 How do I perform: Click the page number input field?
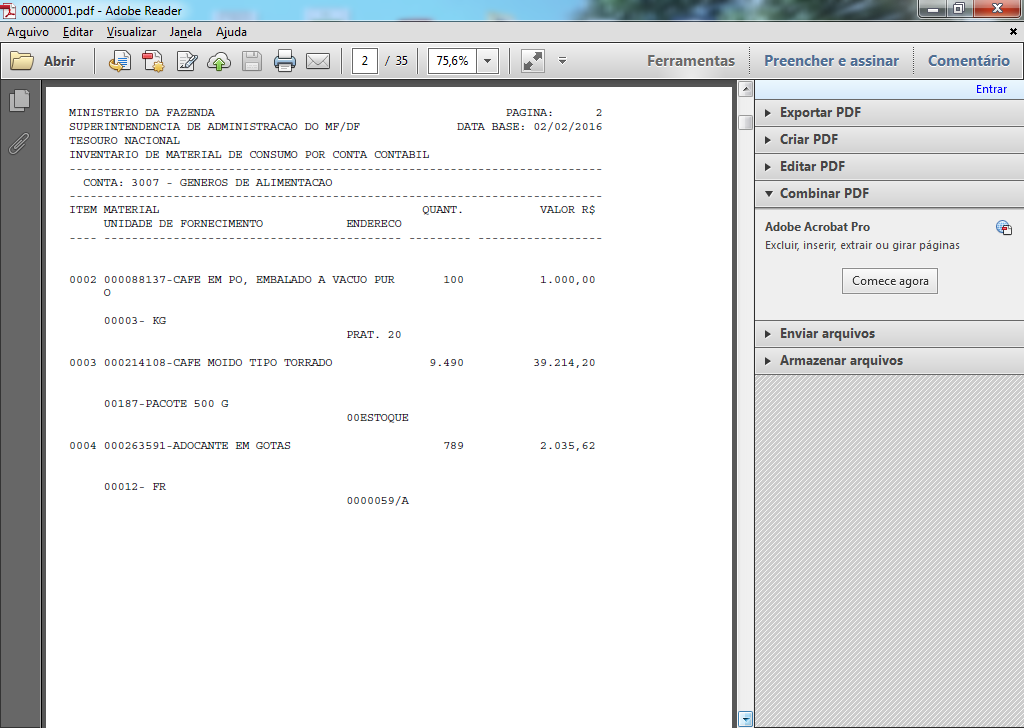(x=364, y=61)
